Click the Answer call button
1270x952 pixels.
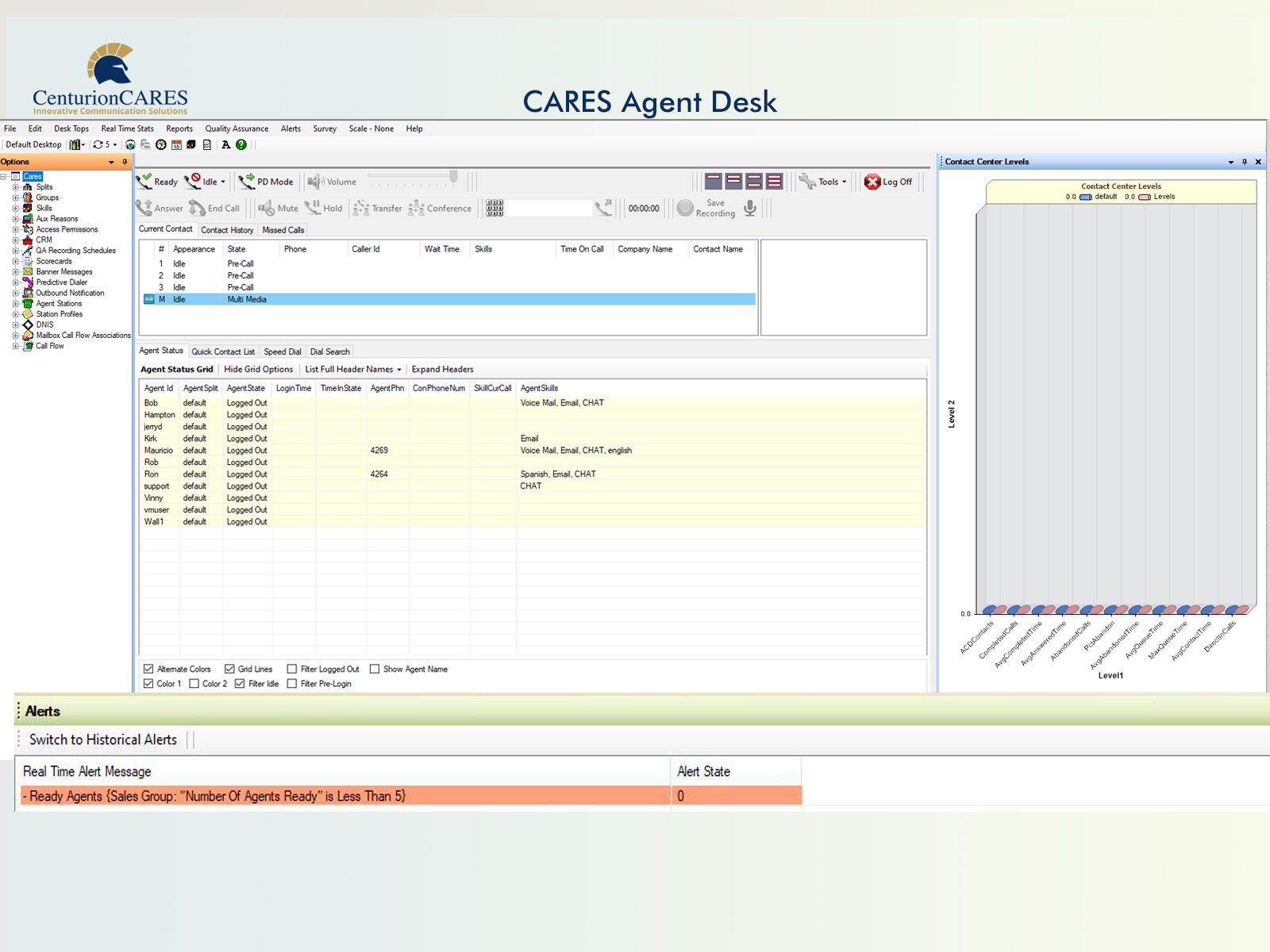pos(159,208)
